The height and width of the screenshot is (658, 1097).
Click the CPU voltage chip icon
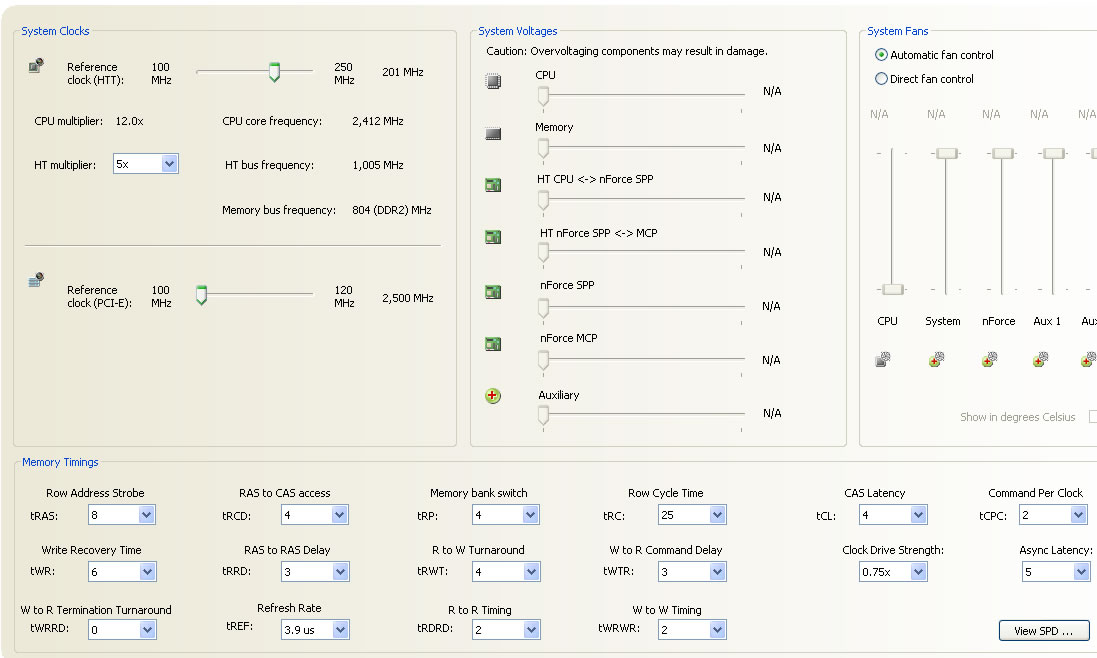pyautogui.click(x=493, y=82)
